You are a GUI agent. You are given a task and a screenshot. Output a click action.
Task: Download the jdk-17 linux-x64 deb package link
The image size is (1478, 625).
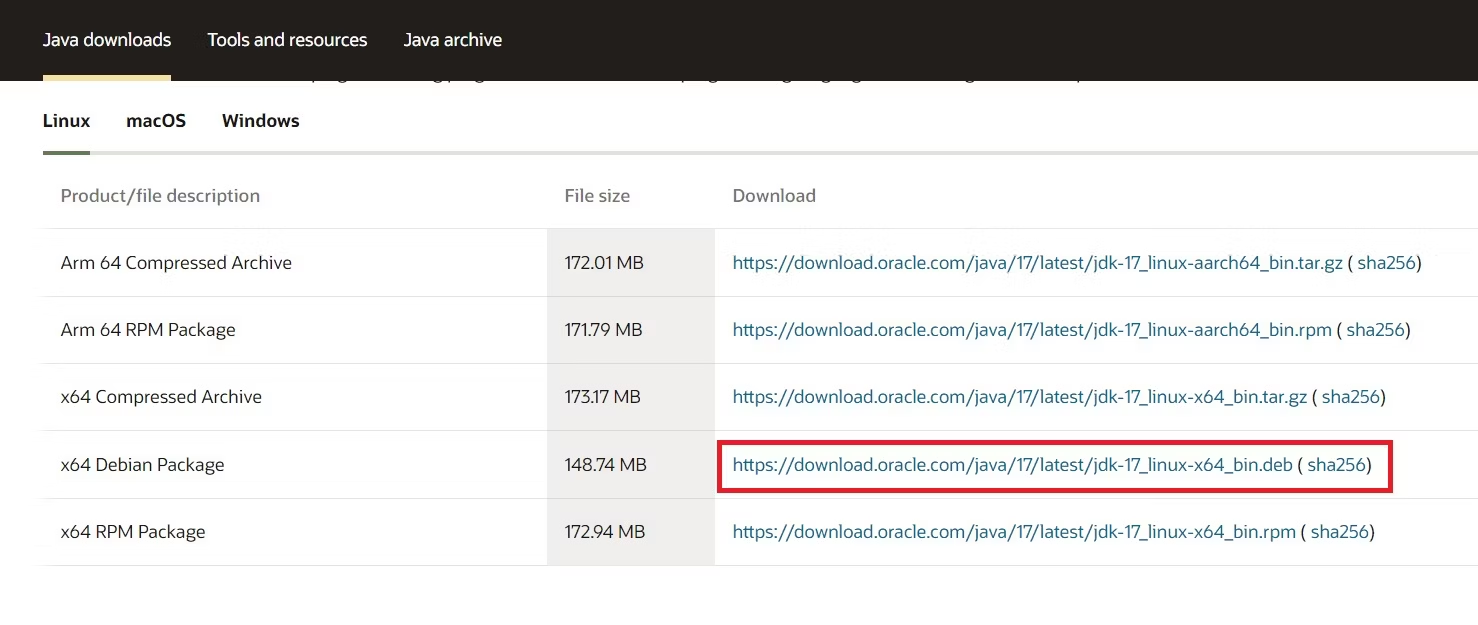(x=1013, y=465)
